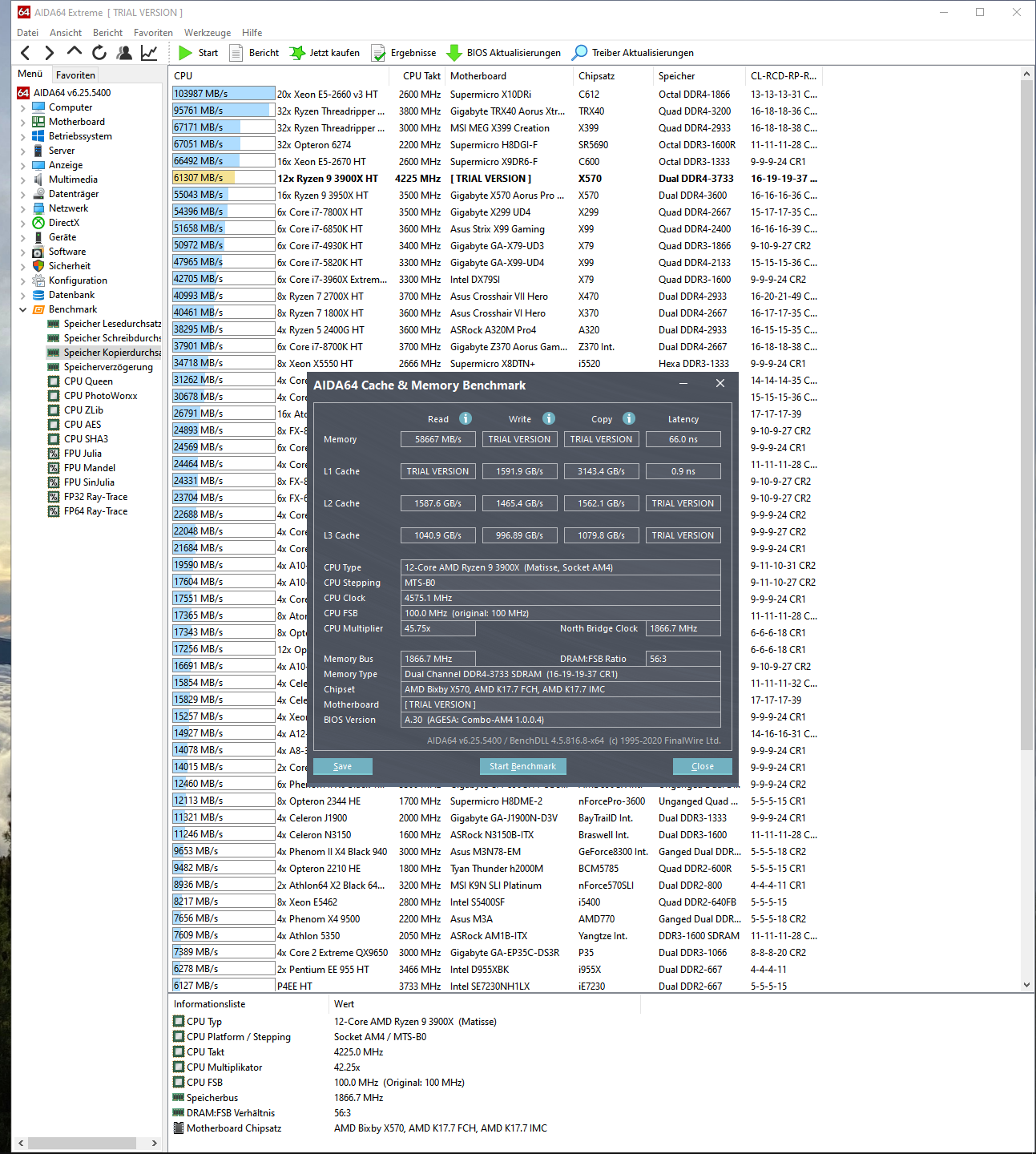Screen dimensions: 1036x1154
Task: Open the graph chart icon in toolbar
Action: (149, 53)
